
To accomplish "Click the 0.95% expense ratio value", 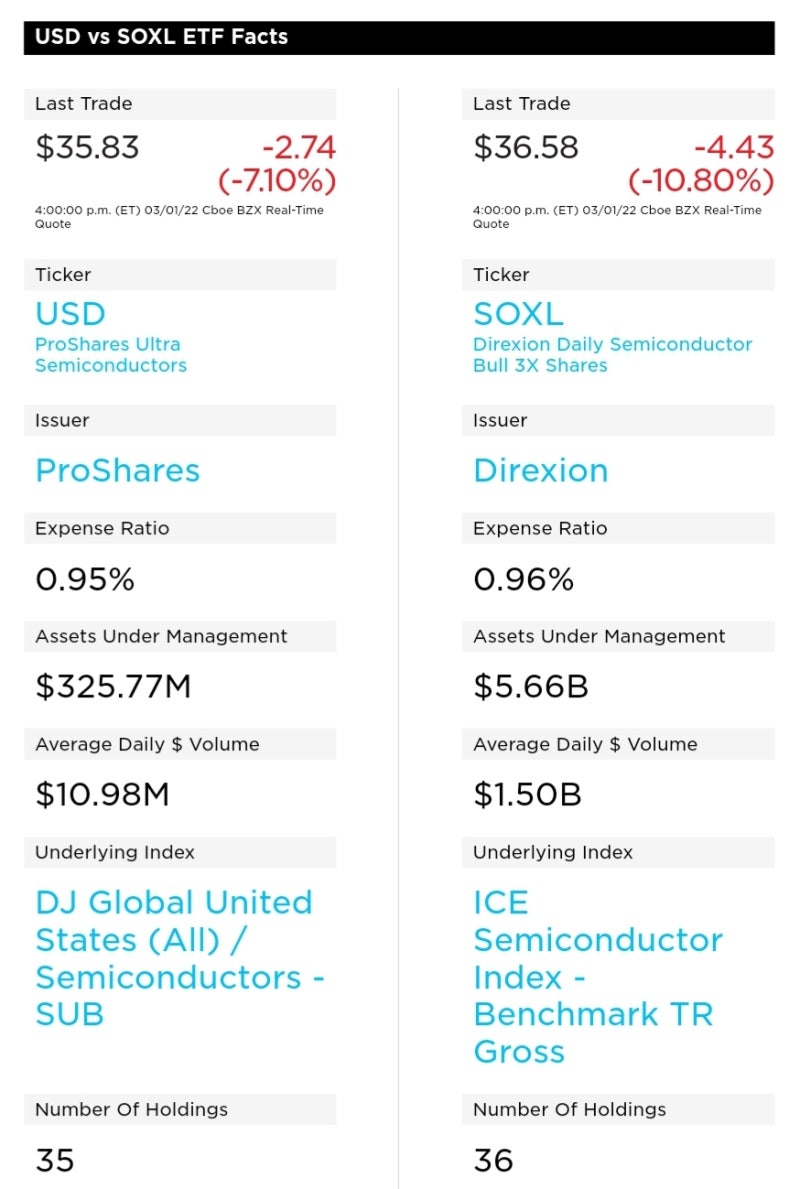I will (x=84, y=579).
